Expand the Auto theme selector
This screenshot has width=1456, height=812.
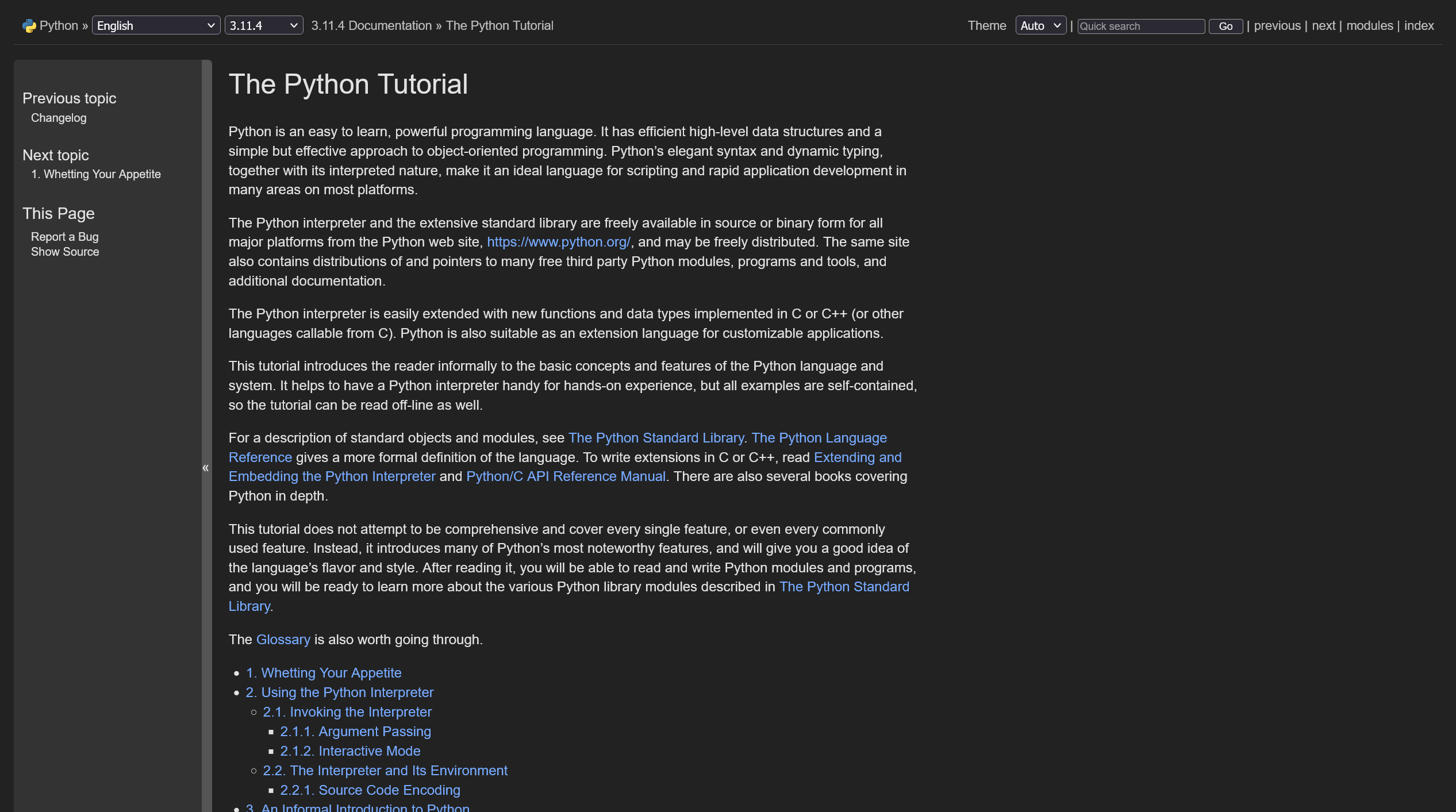(1040, 26)
